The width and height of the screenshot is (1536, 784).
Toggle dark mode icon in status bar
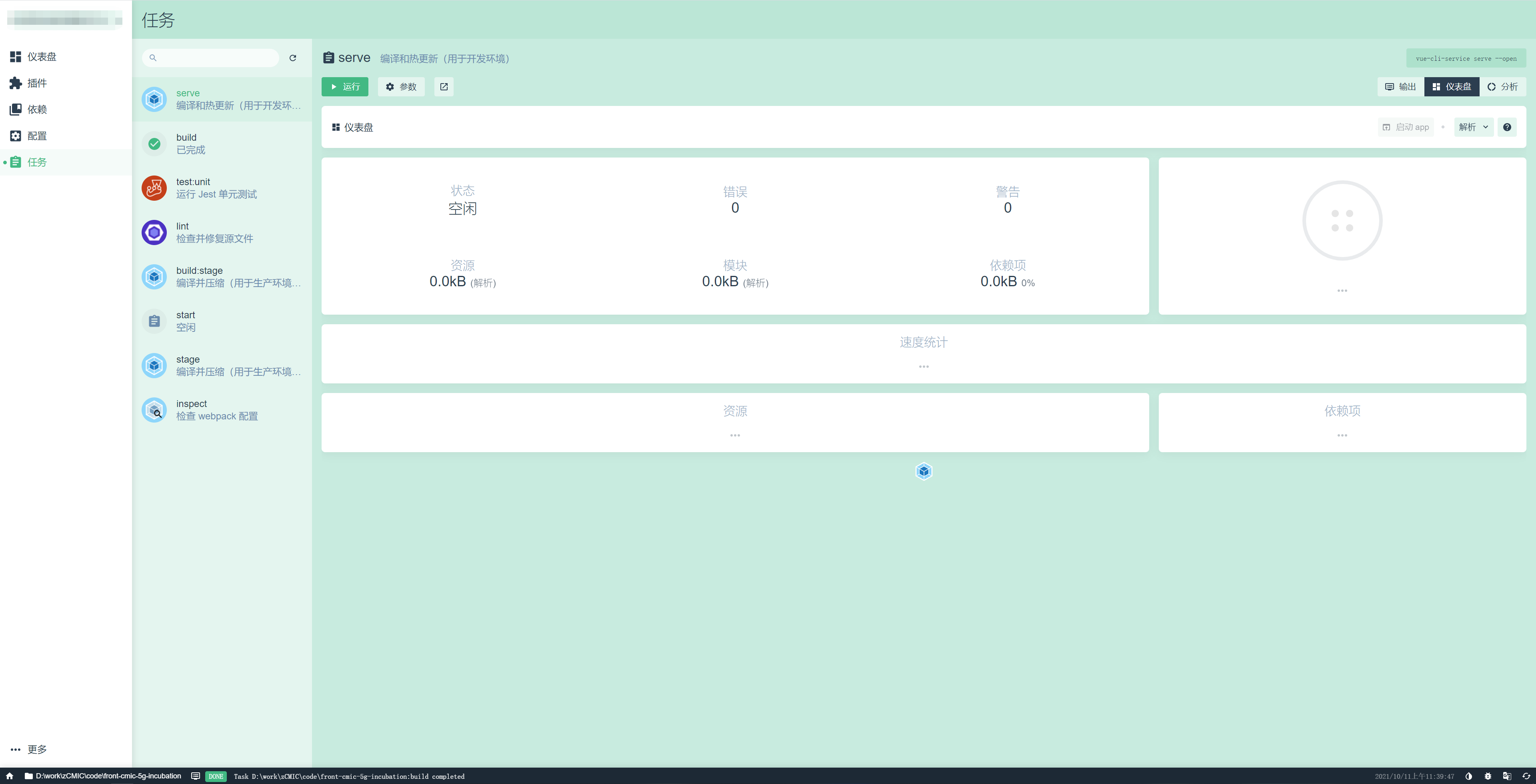[x=1469, y=776]
